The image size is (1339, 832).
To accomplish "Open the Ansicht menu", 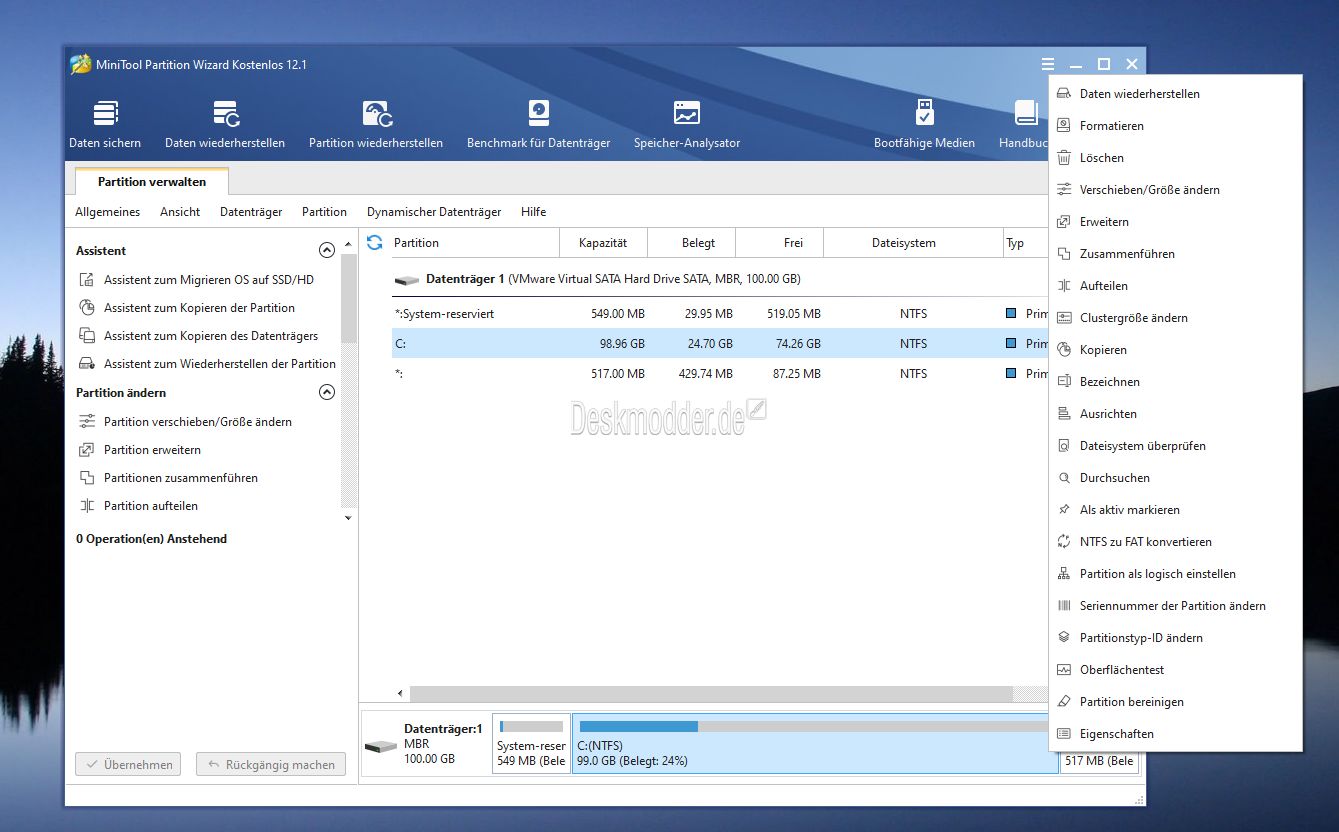I will (180, 212).
